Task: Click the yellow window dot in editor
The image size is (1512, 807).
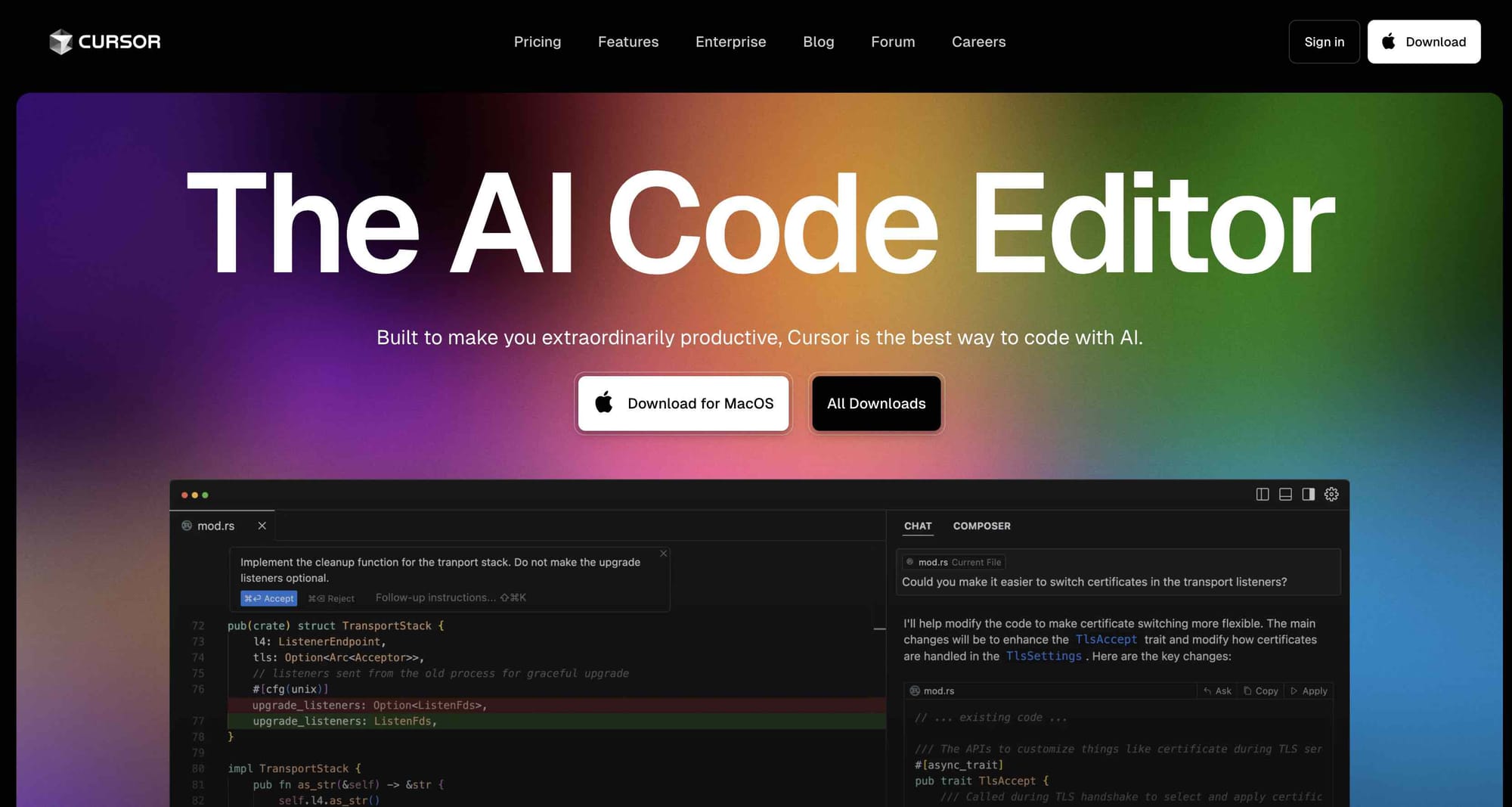Action: coord(194,495)
